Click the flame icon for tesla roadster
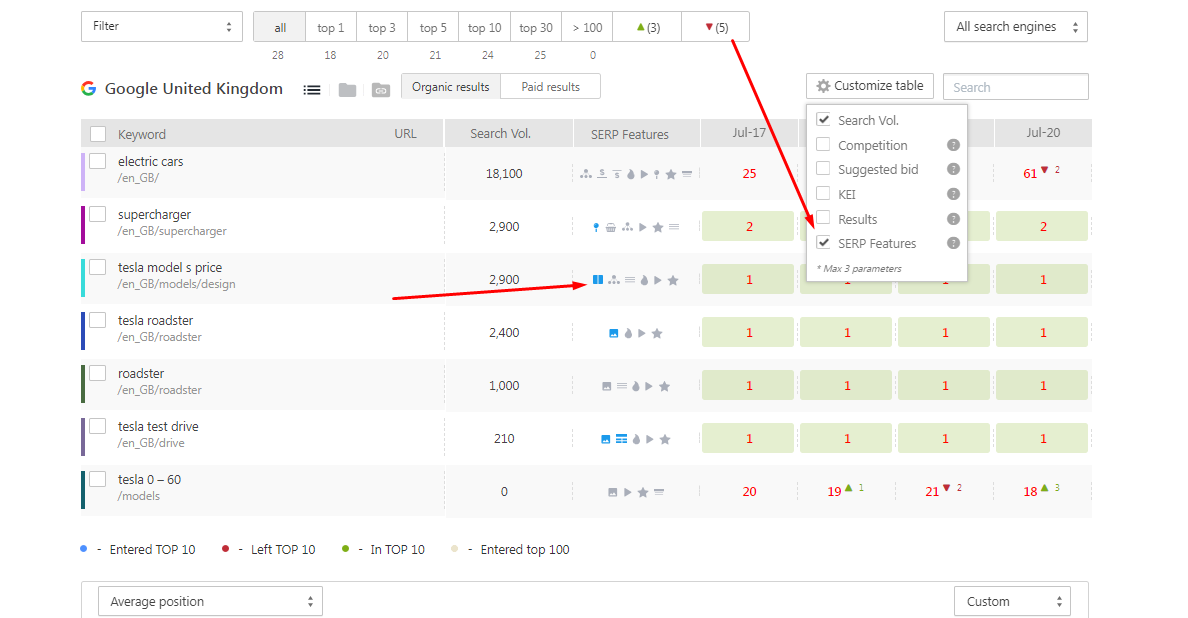 click(628, 333)
